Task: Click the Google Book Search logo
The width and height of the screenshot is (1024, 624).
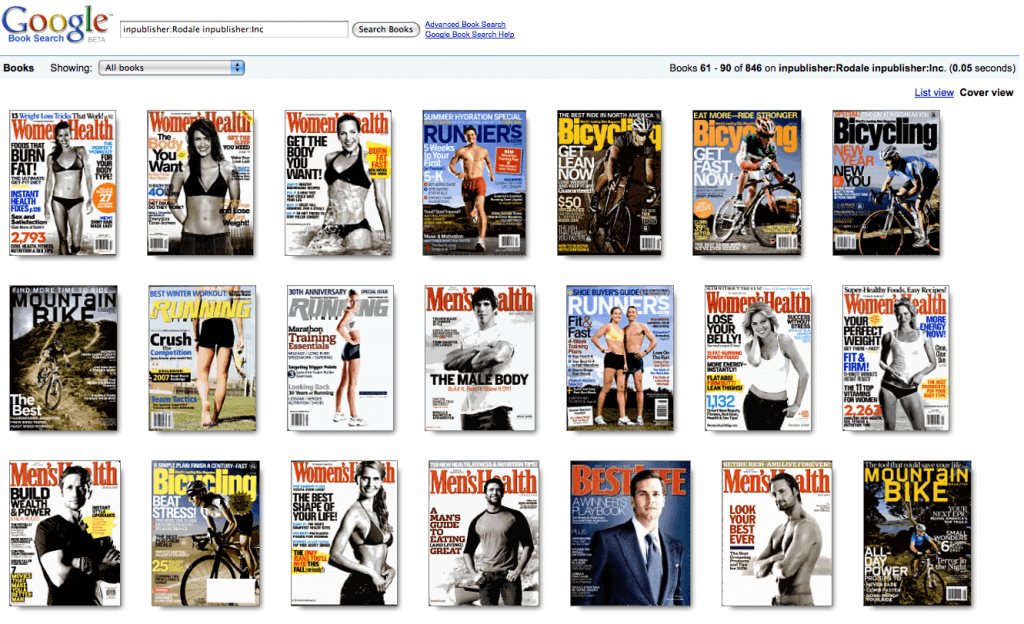Action: tap(56, 23)
